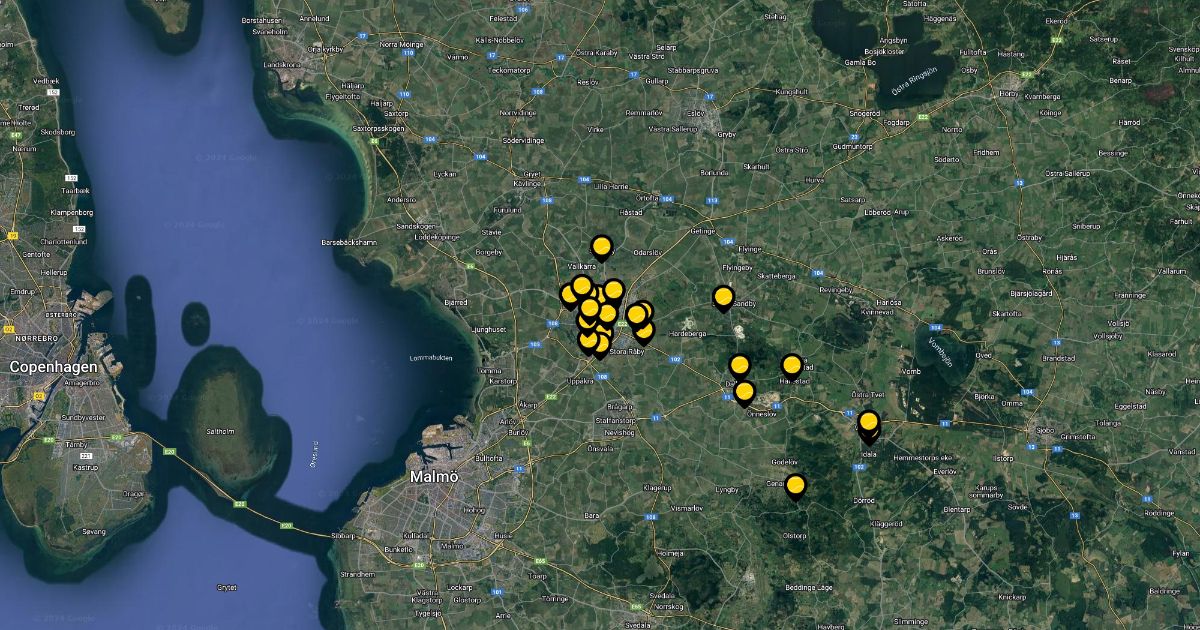Click the Copenhagen city label
The image size is (1200, 630).
pos(54,367)
